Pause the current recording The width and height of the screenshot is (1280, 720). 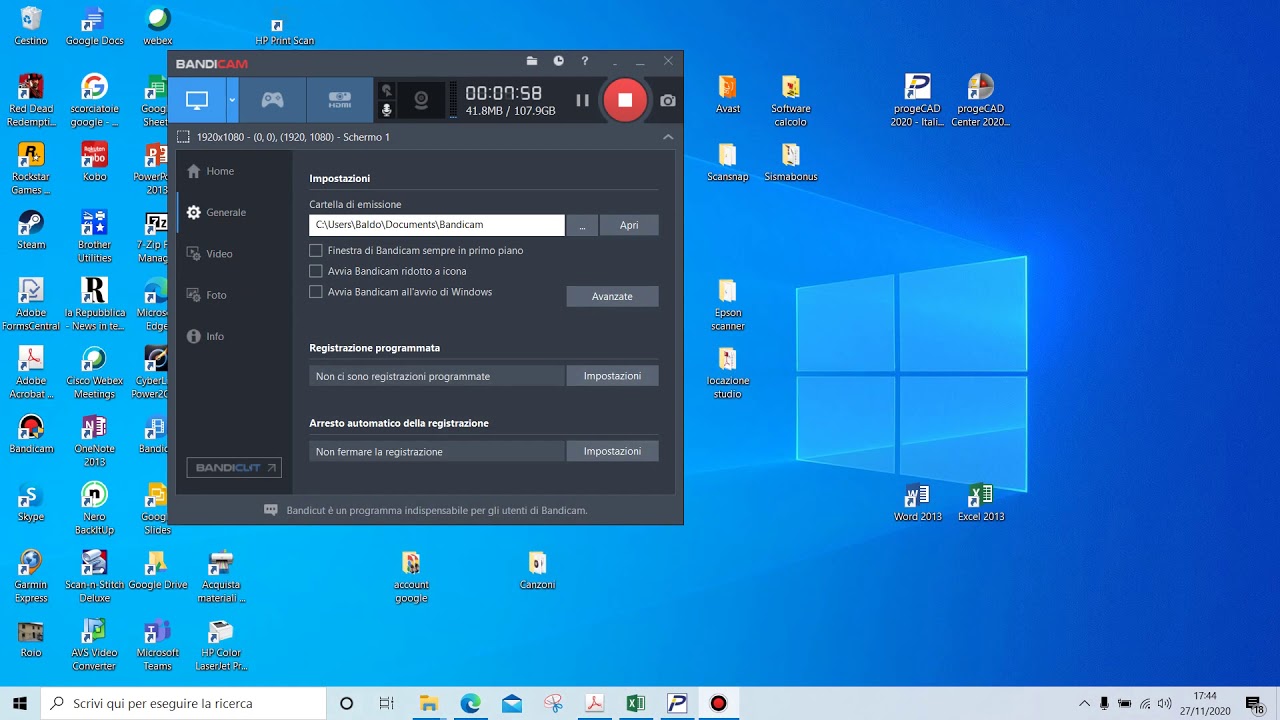(582, 100)
